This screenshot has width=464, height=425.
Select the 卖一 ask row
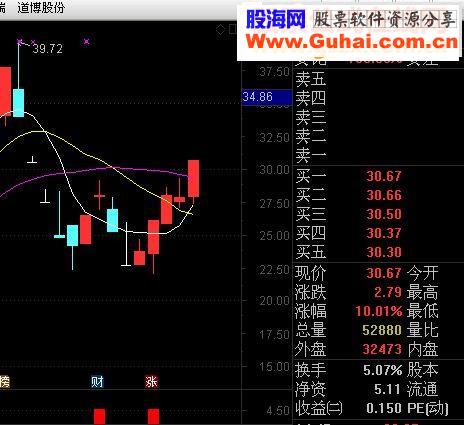click(378, 155)
